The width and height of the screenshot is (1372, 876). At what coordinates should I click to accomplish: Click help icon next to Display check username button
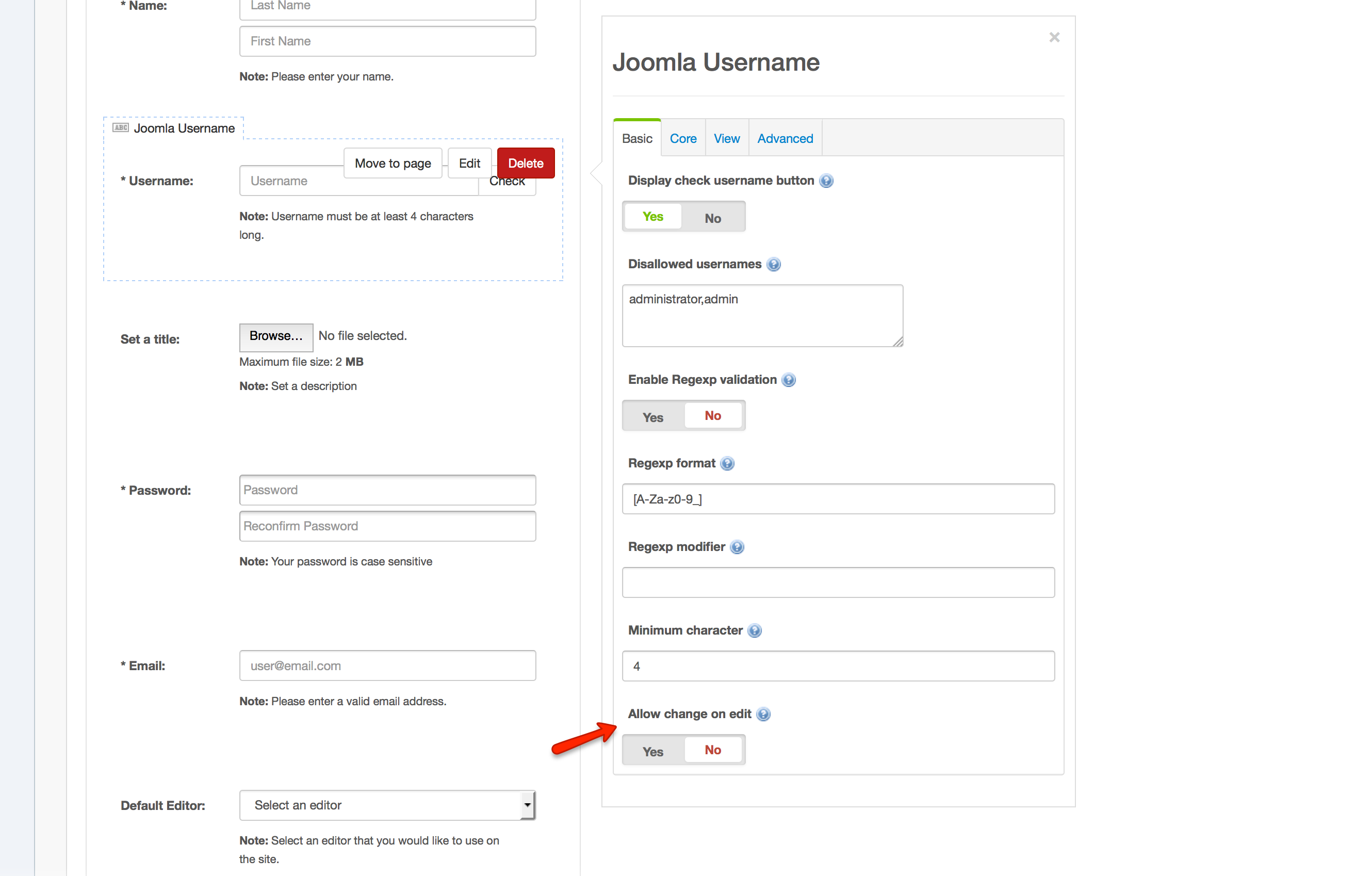[826, 181]
